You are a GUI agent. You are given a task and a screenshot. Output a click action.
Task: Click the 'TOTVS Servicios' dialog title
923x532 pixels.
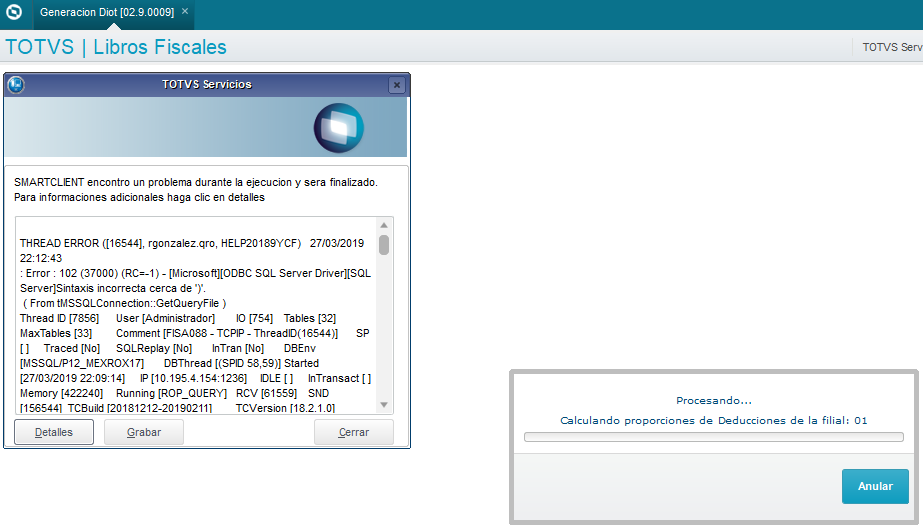tap(207, 84)
